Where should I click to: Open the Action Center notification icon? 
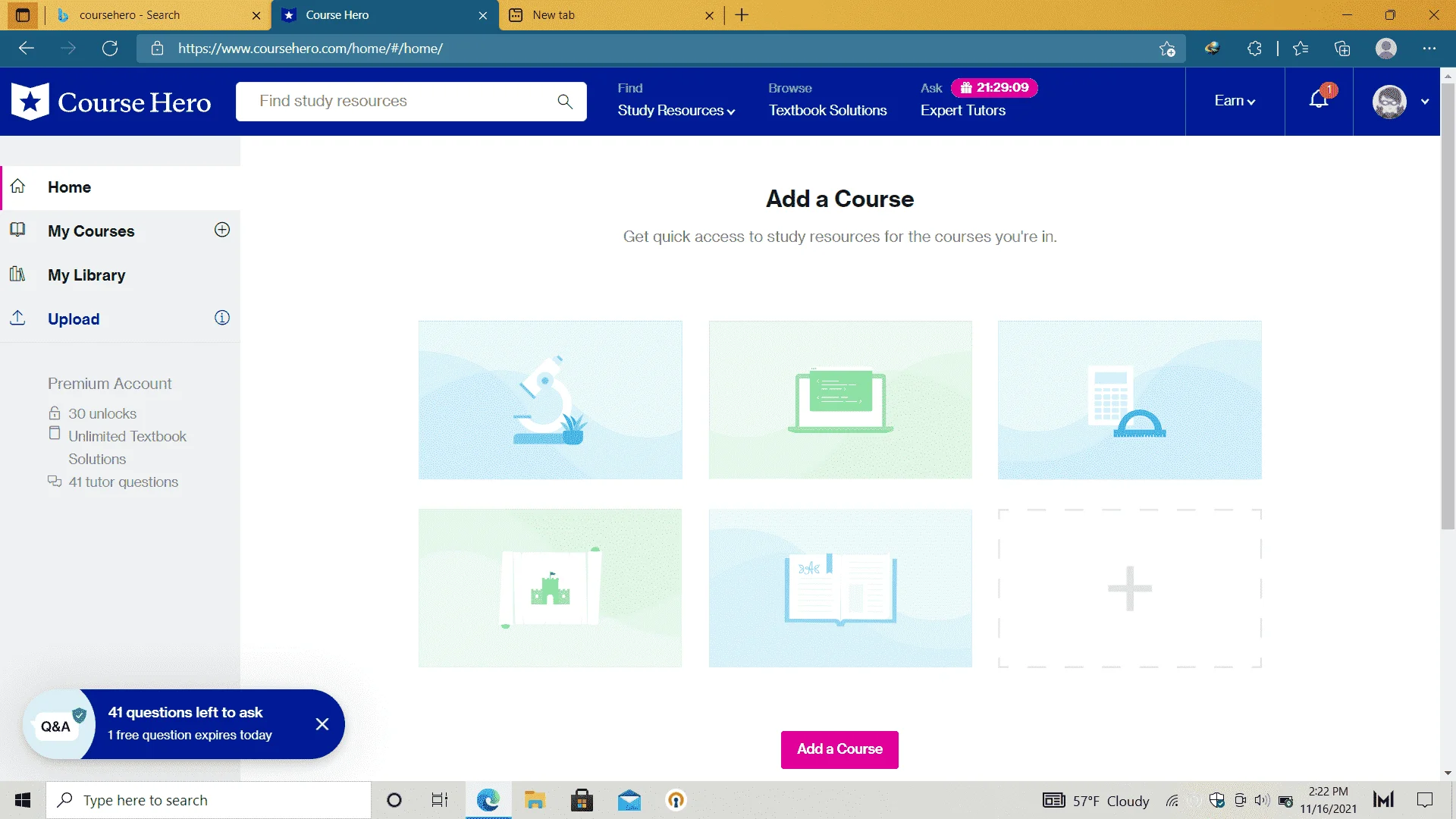(1425, 800)
